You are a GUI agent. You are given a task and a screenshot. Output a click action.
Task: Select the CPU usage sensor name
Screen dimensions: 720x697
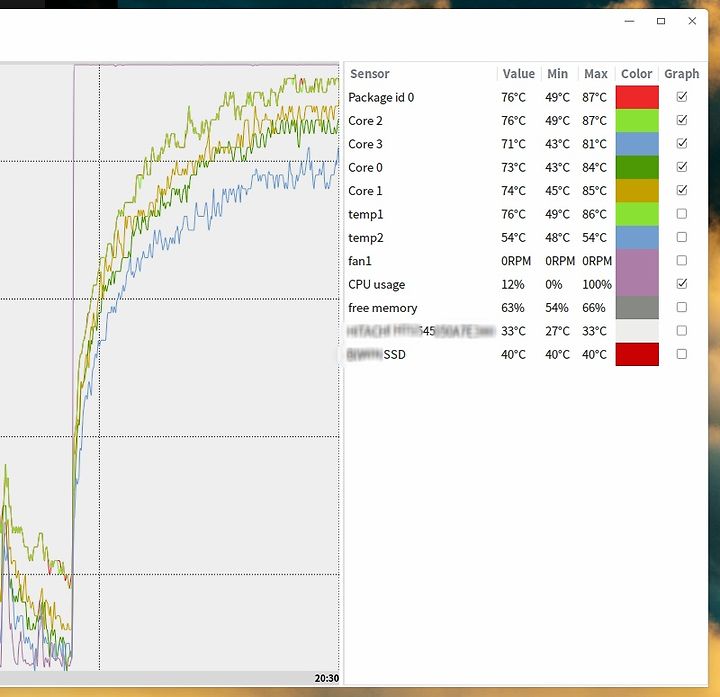[377, 285]
